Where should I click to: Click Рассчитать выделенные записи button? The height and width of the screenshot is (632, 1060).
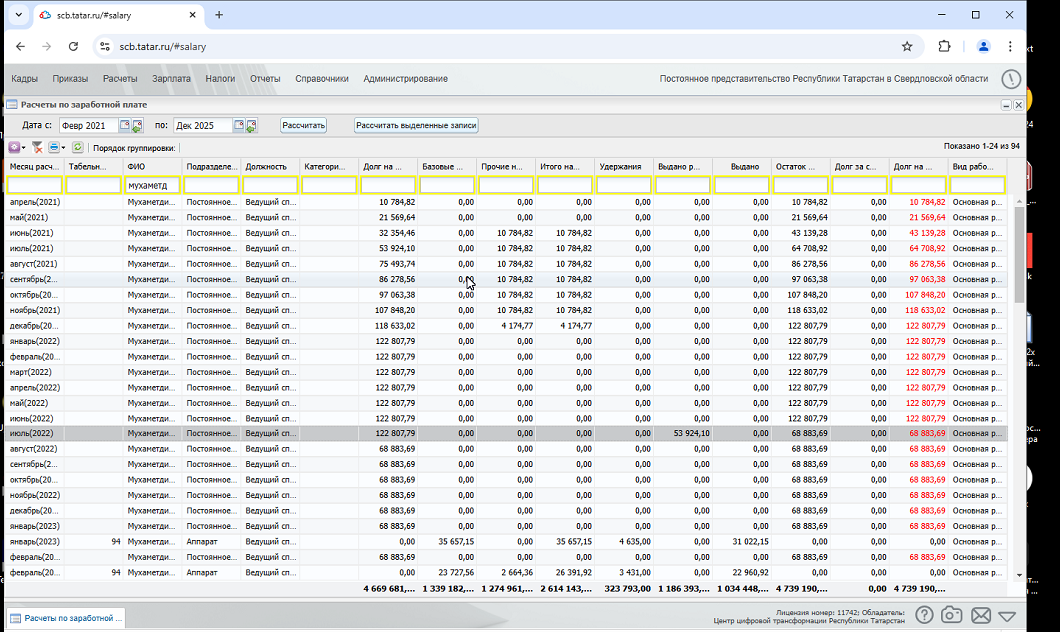pos(416,125)
